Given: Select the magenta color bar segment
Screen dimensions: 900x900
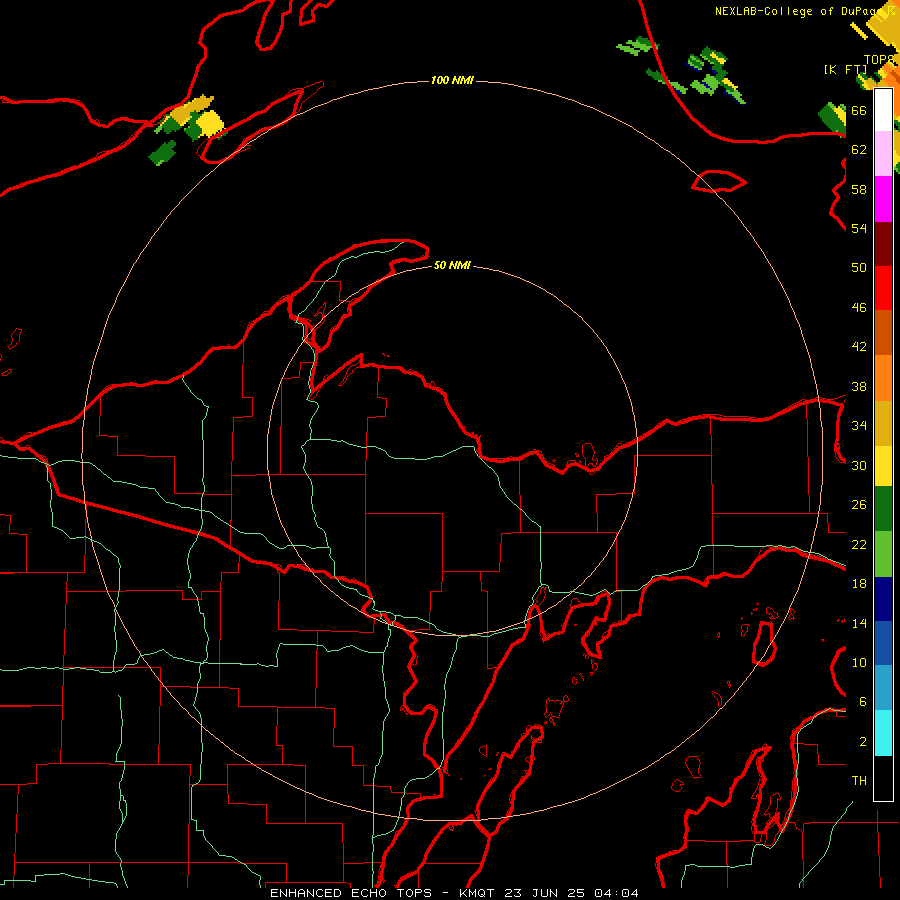Looking at the screenshot, I should [x=883, y=199].
